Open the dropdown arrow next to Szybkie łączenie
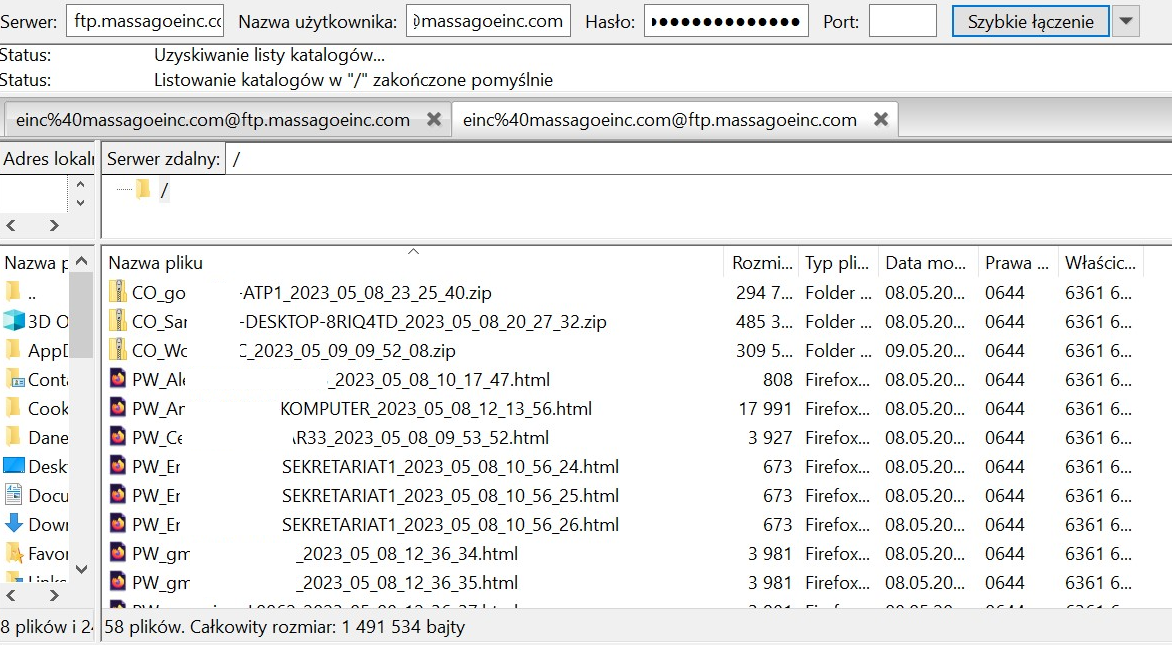Viewport: 1172px width, 645px height. point(1126,22)
